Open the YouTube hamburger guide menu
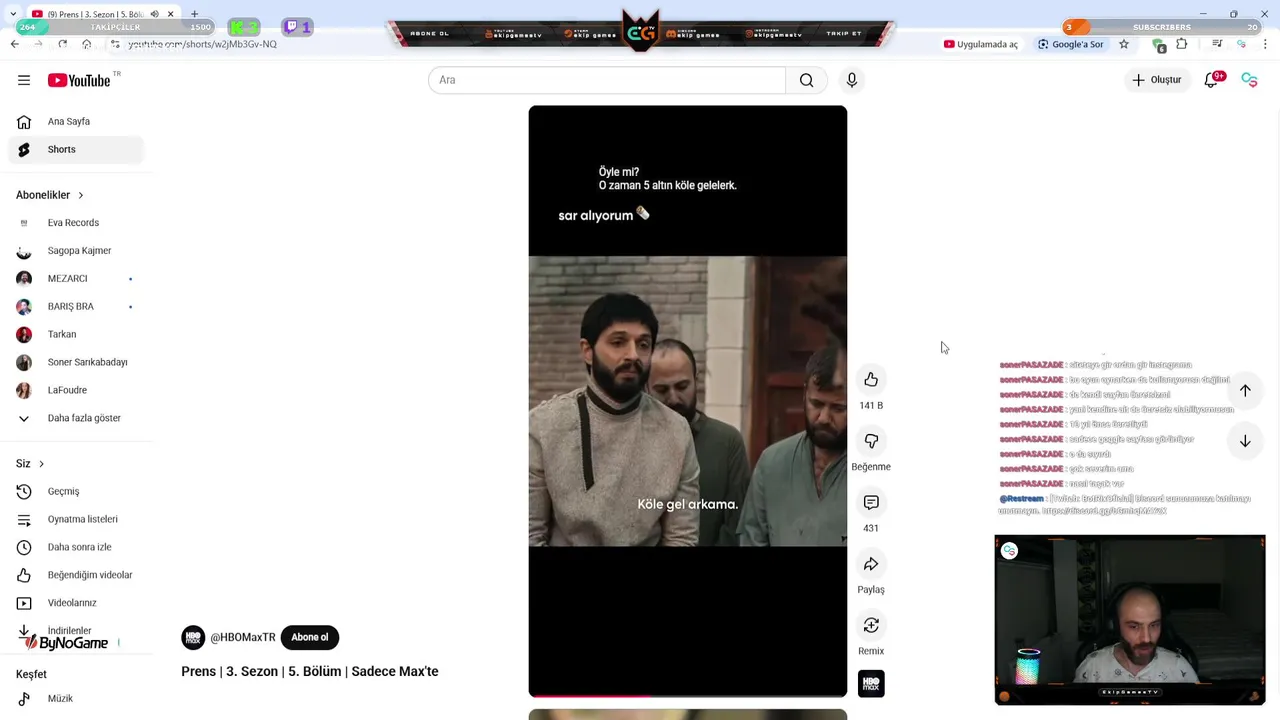Image resolution: width=1280 pixels, height=720 pixels. click(24, 80)
